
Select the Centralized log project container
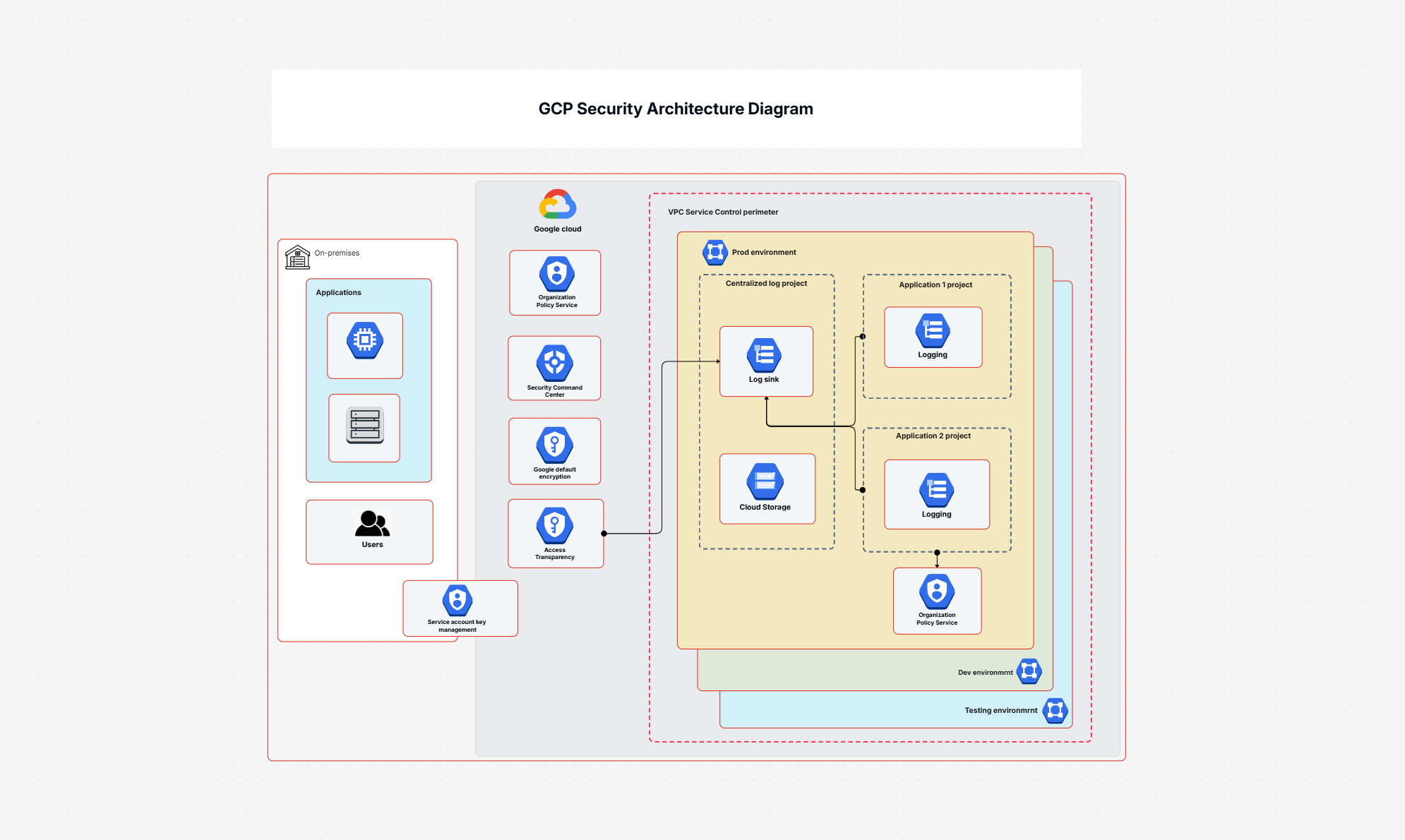pos(767,283)
